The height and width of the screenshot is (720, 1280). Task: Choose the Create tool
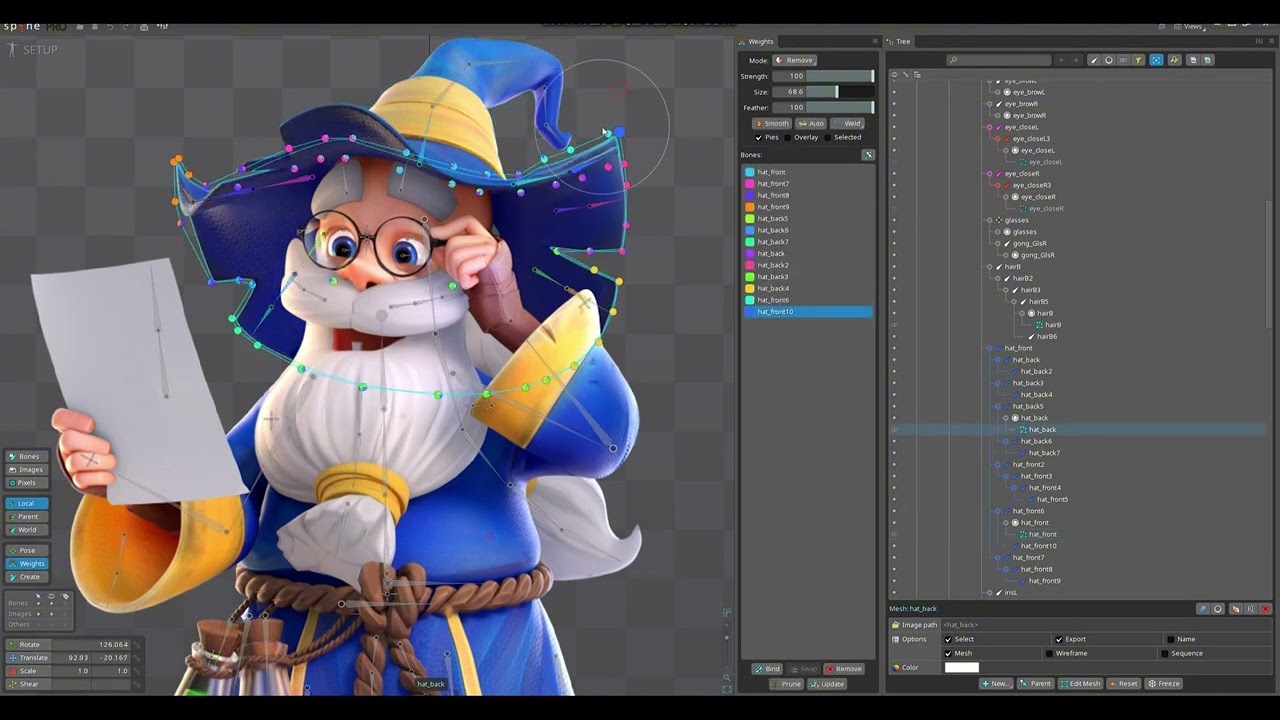tap(27, 576)
